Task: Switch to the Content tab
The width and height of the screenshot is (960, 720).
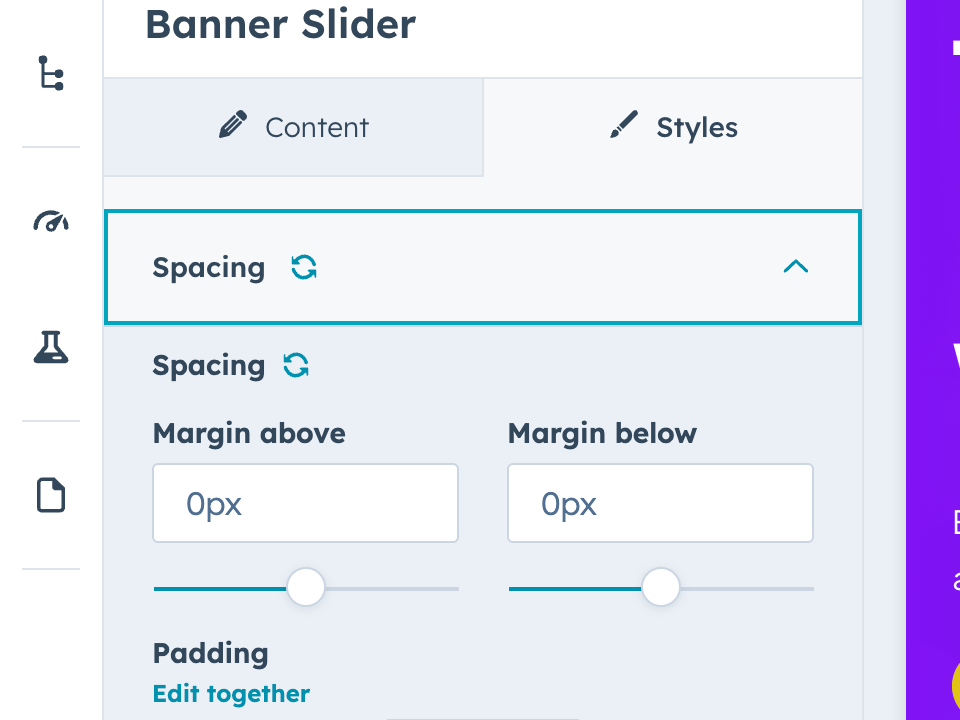Action: click(293, 127)
